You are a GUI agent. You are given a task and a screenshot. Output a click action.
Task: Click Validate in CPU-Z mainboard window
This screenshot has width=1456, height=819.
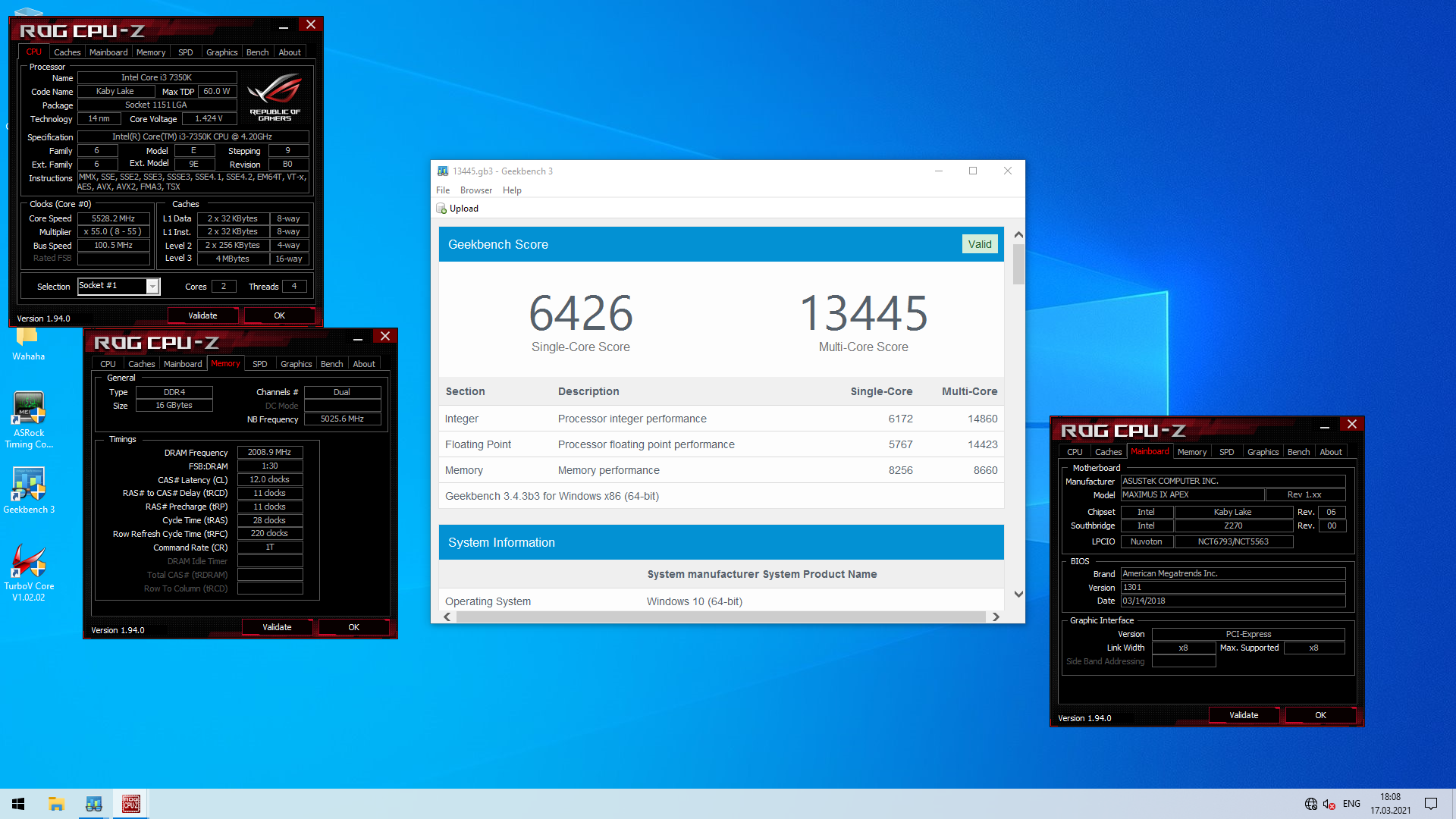(1244, 715)
